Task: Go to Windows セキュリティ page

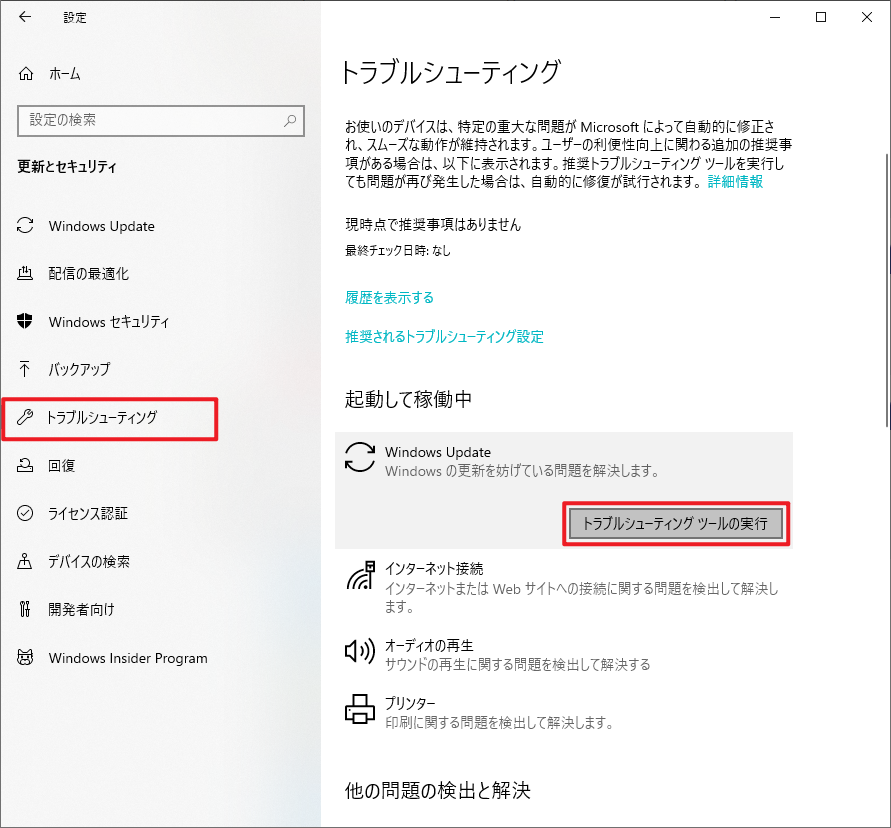Action: pos(109,322)
